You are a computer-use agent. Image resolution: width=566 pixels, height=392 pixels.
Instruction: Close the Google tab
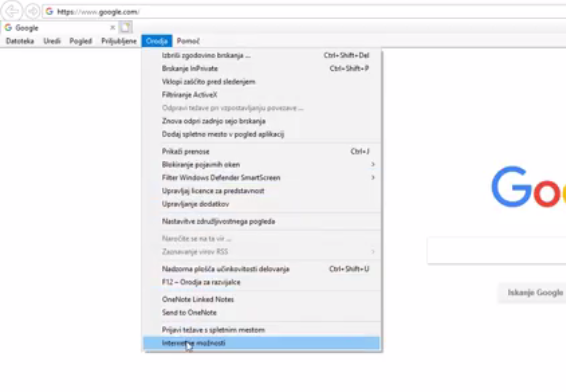pos(113,27)
